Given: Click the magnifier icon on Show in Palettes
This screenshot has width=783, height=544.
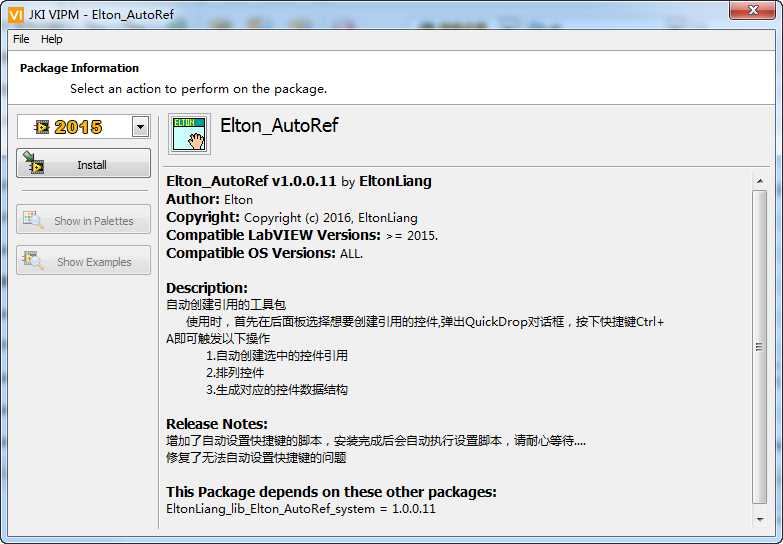Looking at the screenshot, I should point(33,220).
